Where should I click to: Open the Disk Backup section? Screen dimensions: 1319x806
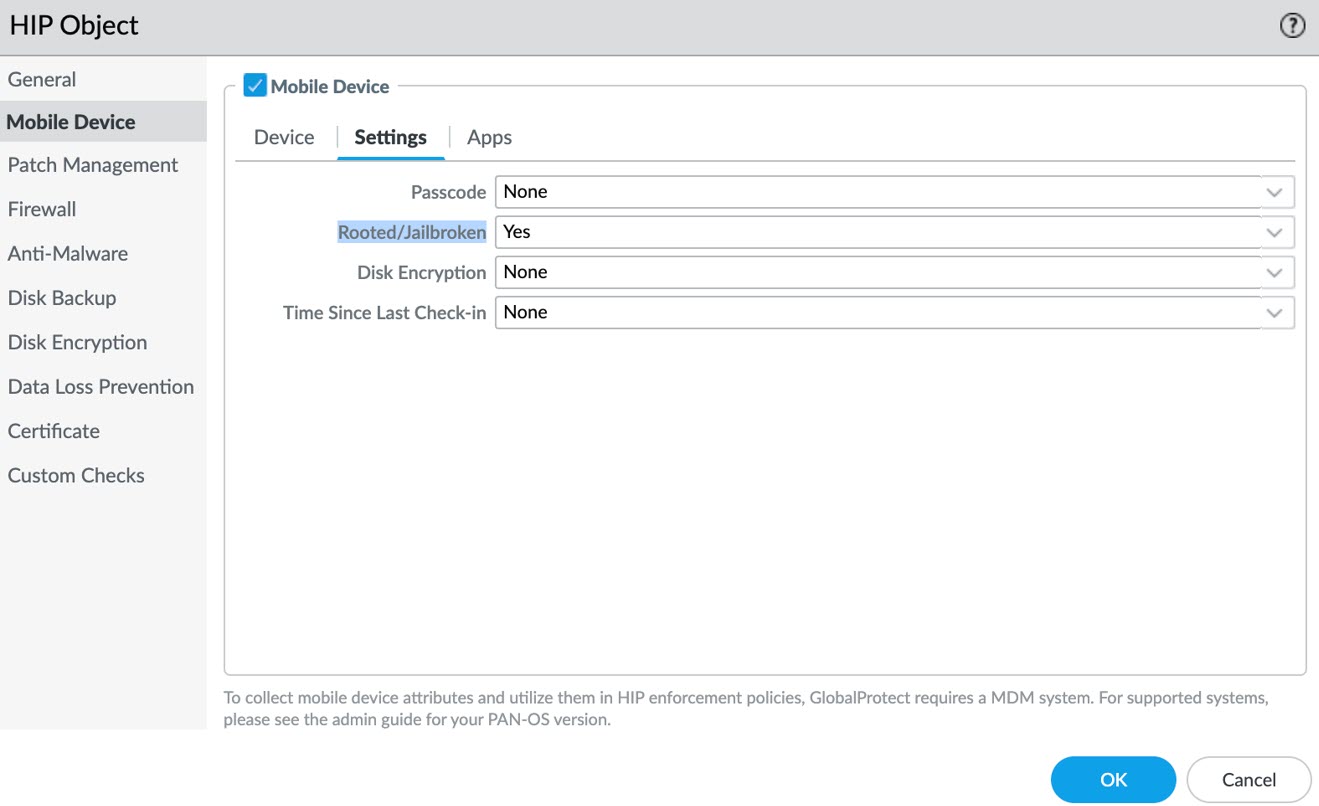coord(62,298)
